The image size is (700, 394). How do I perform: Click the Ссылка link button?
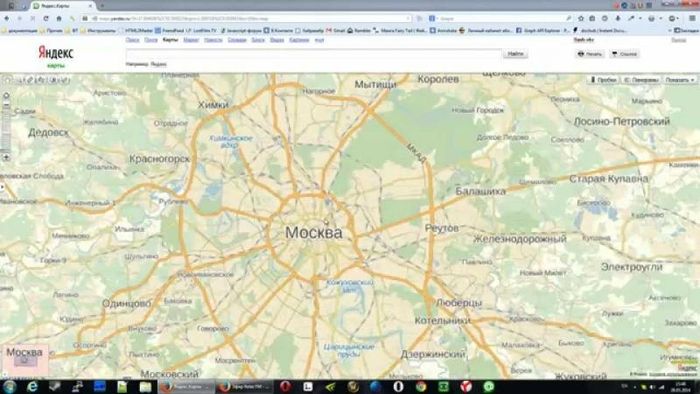[625, 54]
